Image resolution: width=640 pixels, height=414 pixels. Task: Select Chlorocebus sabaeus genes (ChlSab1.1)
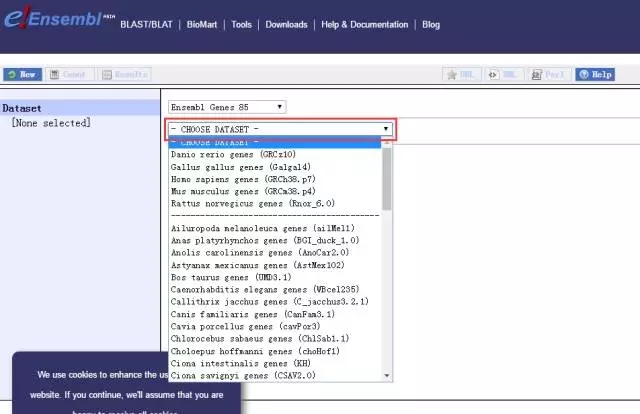coord(274,338)
